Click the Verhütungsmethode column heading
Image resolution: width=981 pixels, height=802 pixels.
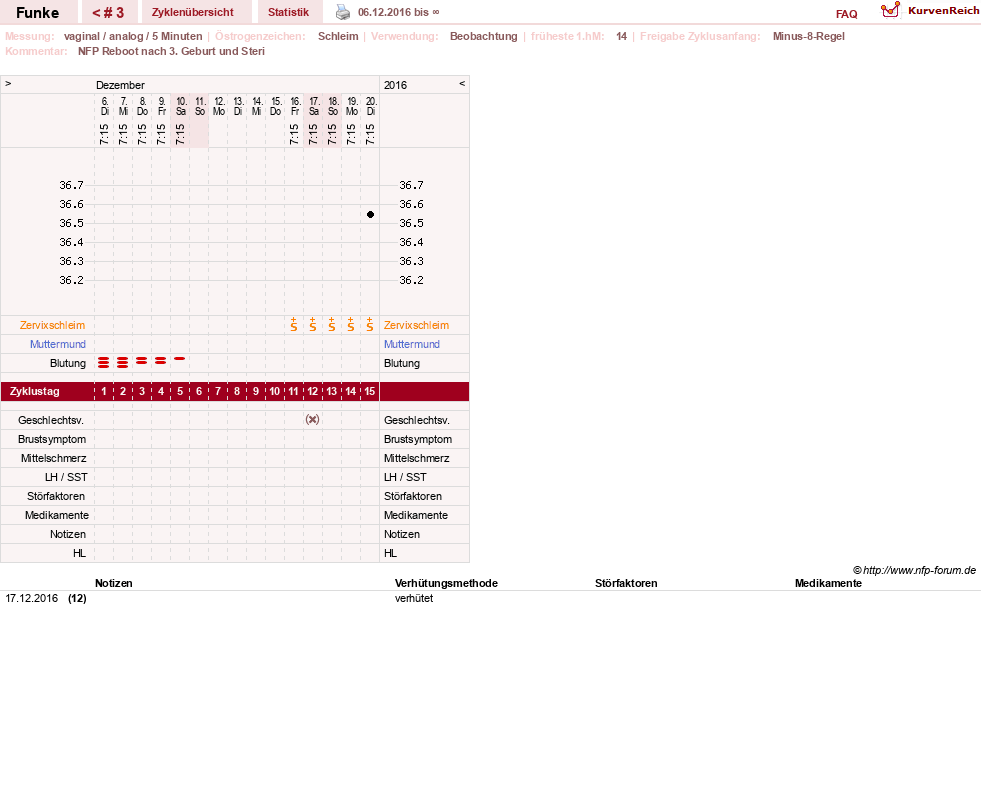(x=446, y=583)
